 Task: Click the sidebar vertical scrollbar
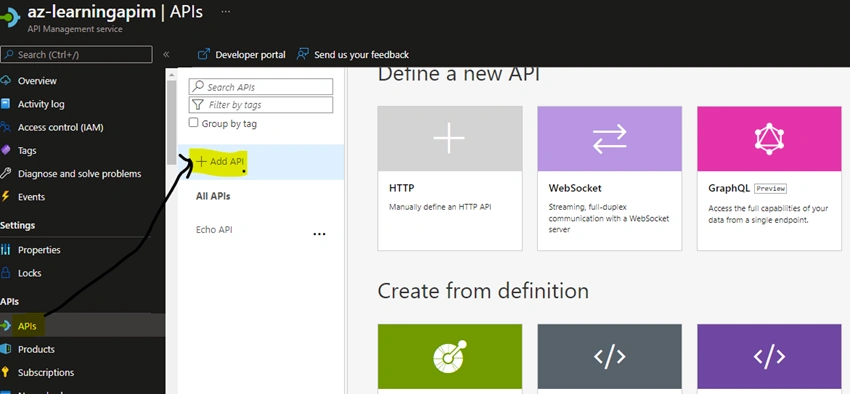coord(171,122)
